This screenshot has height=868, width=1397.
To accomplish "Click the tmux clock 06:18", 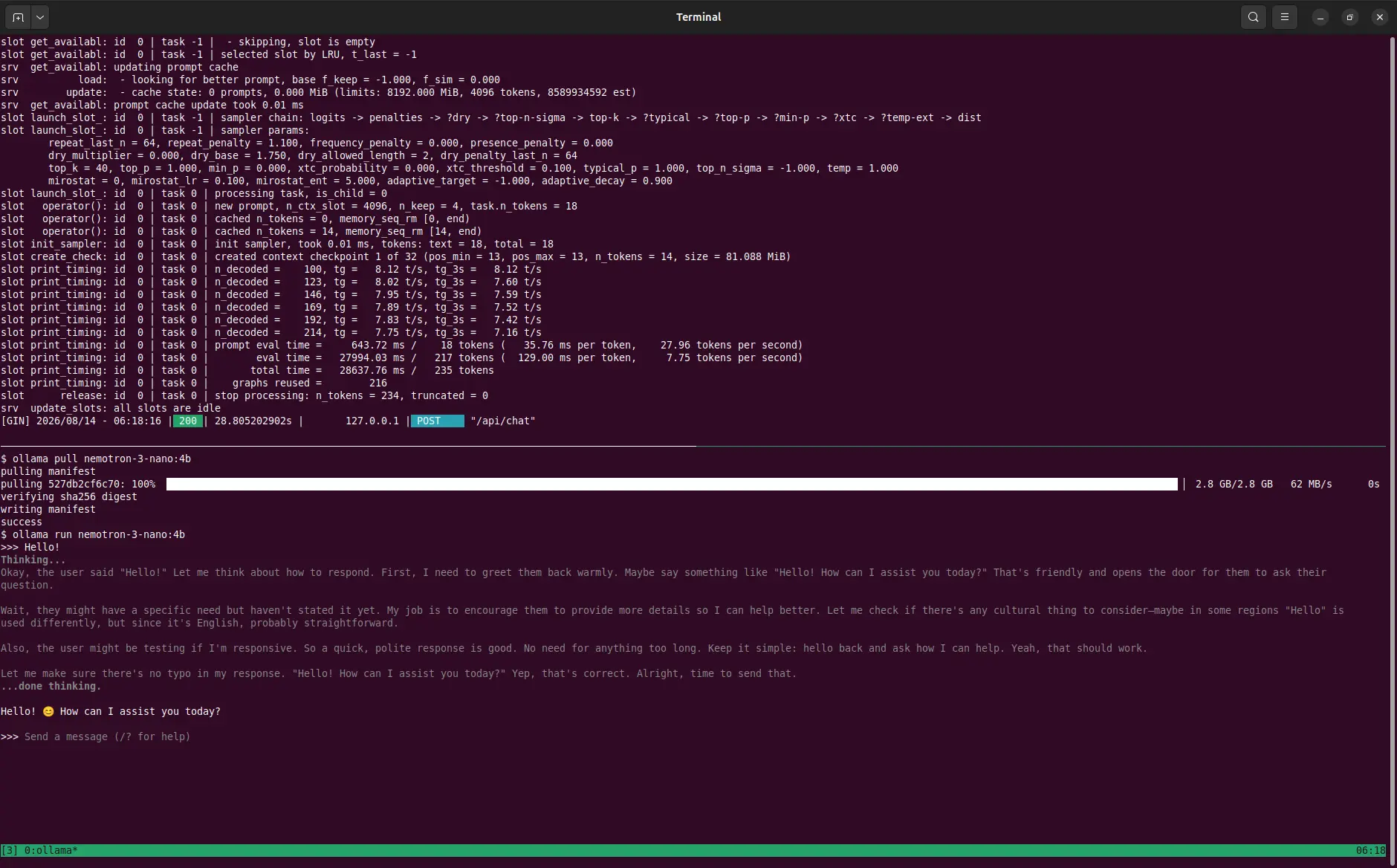I will [x=1370, y=850].
